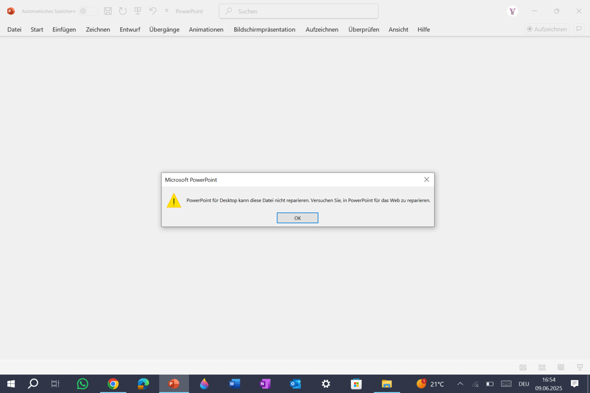Click the Aufzeichnen button at top right
Screen dimensions: 590x393
pos(547,29)
